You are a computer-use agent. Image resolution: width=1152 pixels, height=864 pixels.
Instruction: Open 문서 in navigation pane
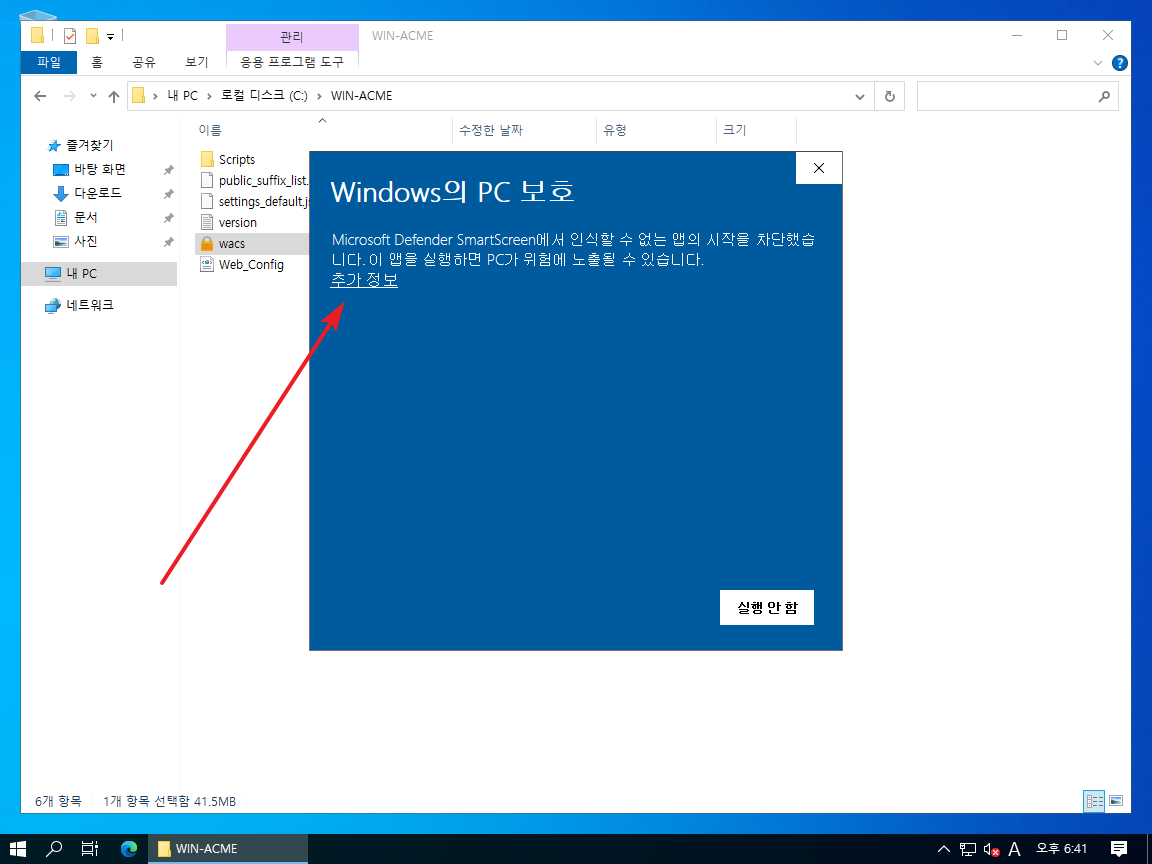click(86, 217)
